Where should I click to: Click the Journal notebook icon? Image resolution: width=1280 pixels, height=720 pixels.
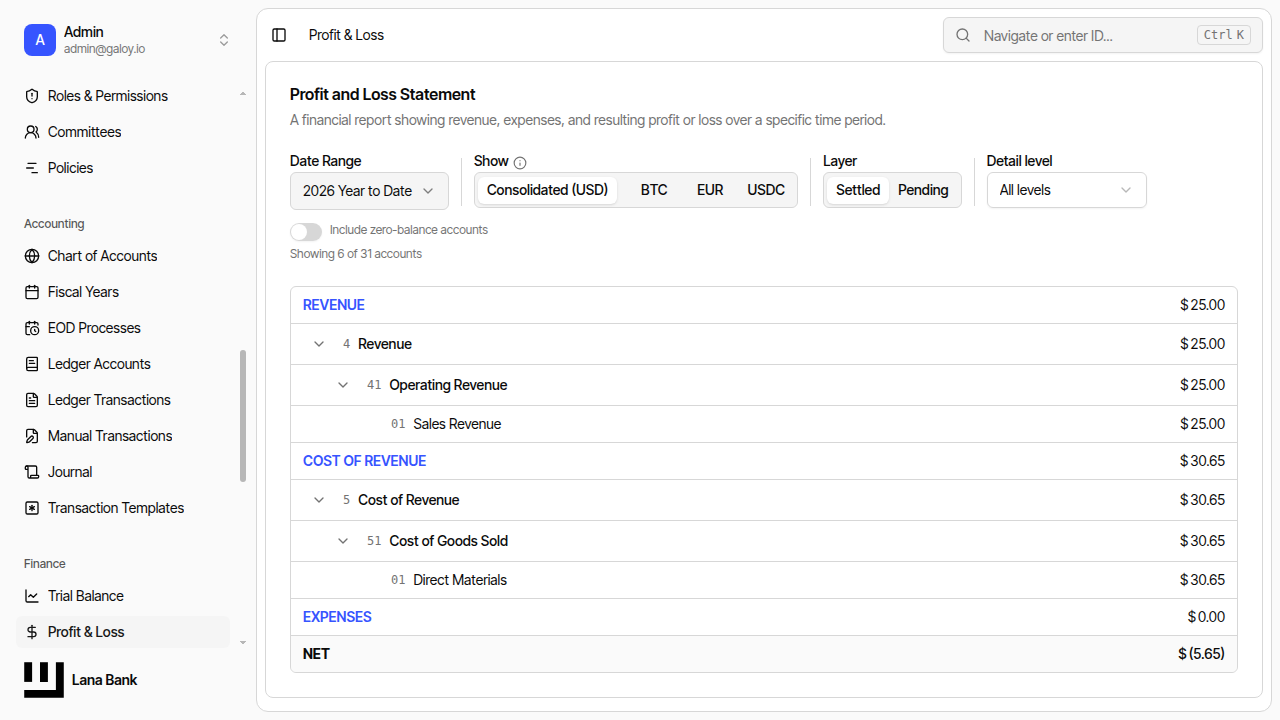click(32, 472)
